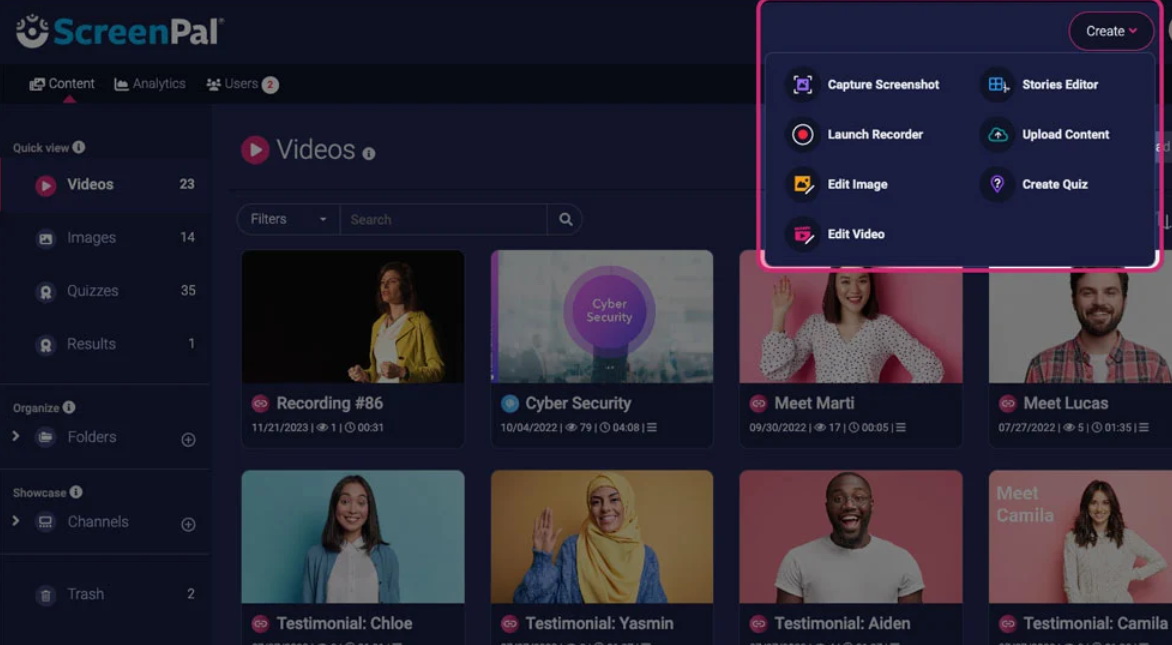The width and height of the screenshot is (1172, 645).
Task: Select Images in Quick view sidebar
Action: (91, 238)
